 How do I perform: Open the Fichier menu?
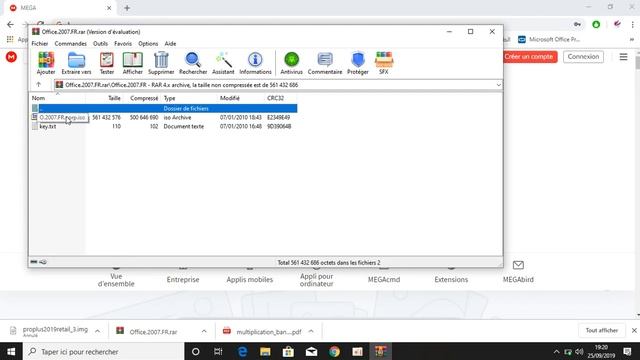coord(40,44)
